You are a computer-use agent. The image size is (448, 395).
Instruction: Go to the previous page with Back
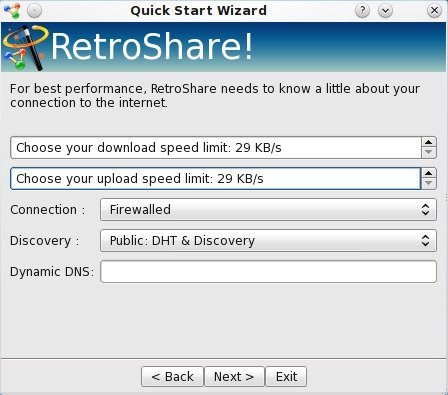coord(172,377)
